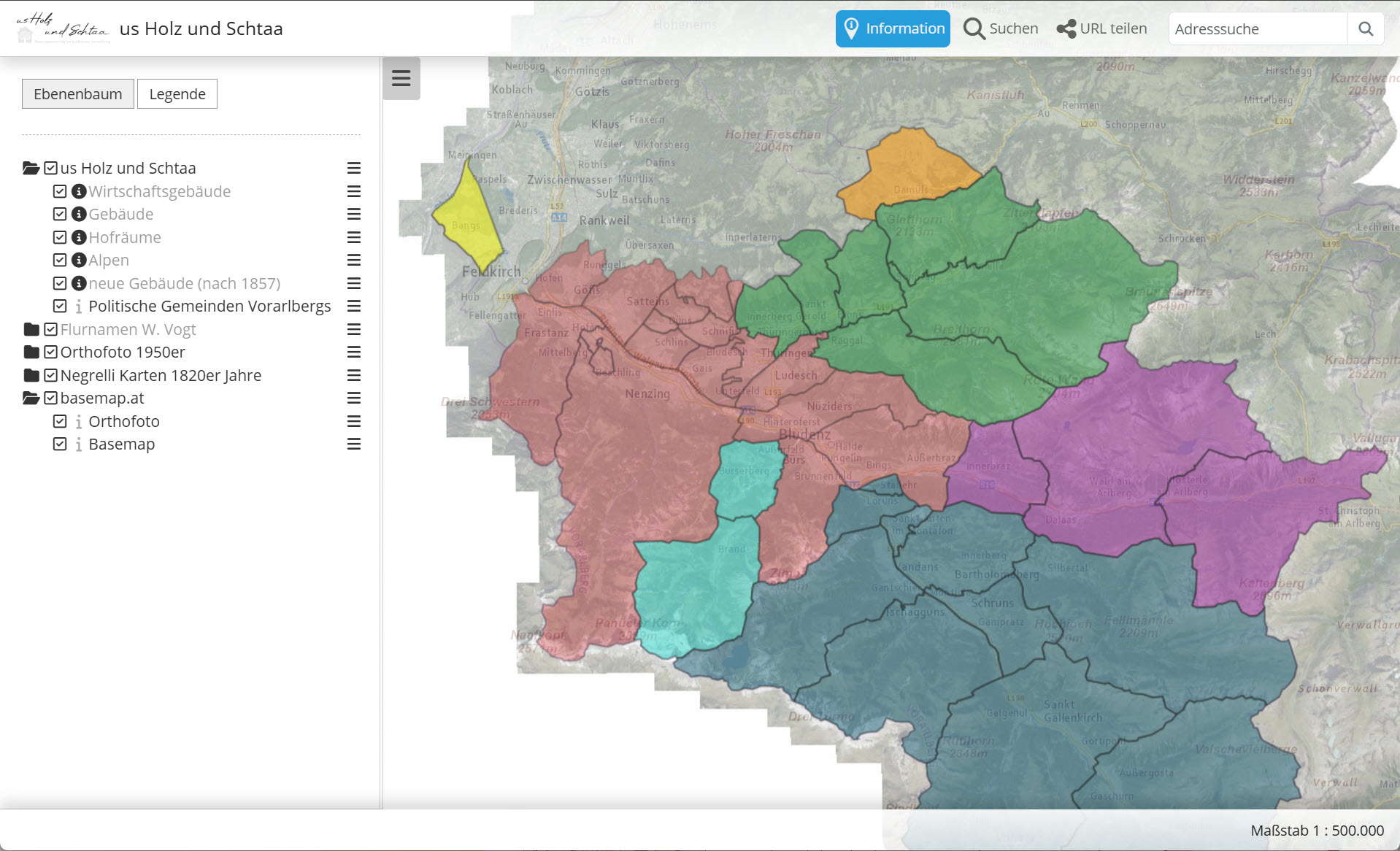The width and height of the screenshot is (1400, 851).
Task: Uncheck the Hofräume layer checkbox
Action: (60, 237)
